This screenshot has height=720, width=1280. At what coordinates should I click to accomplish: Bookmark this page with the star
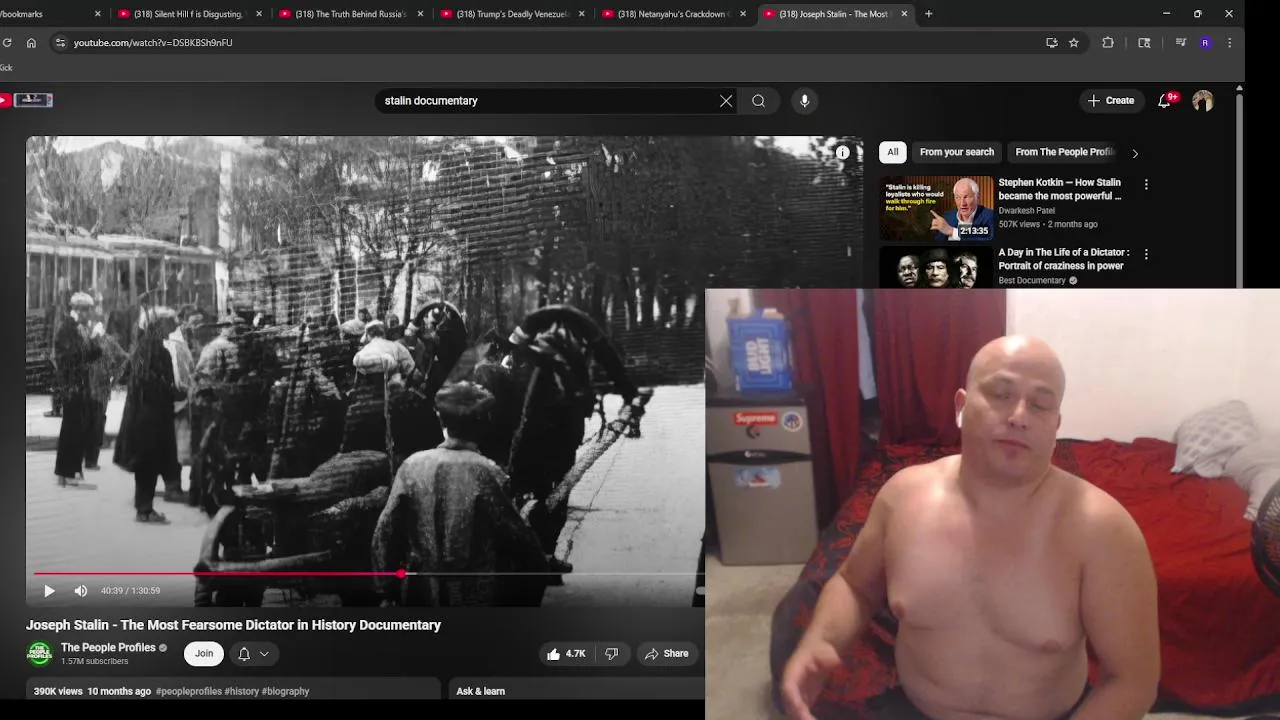click(x=1074, y=43)
